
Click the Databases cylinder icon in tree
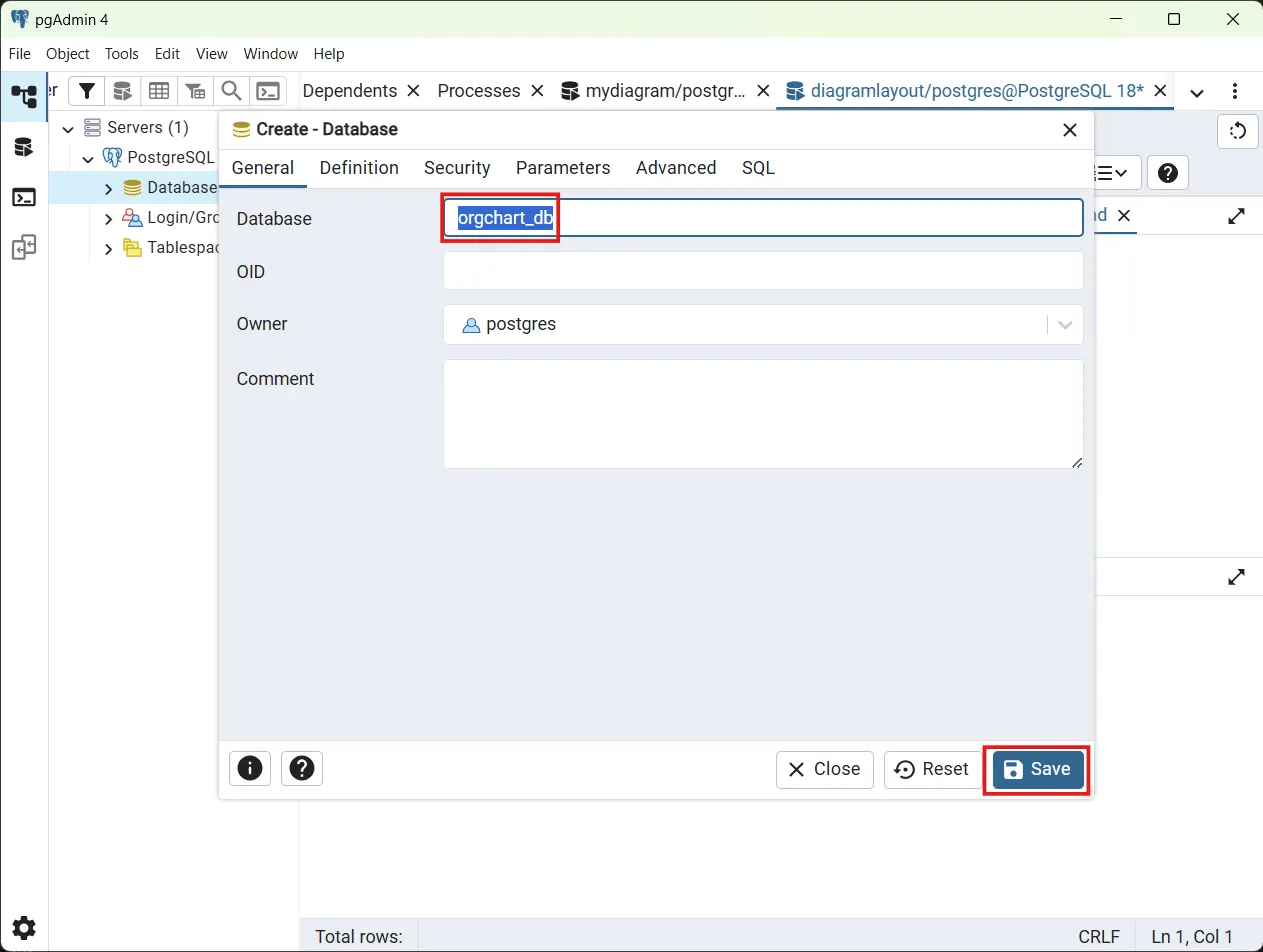(x=132, y=187)
